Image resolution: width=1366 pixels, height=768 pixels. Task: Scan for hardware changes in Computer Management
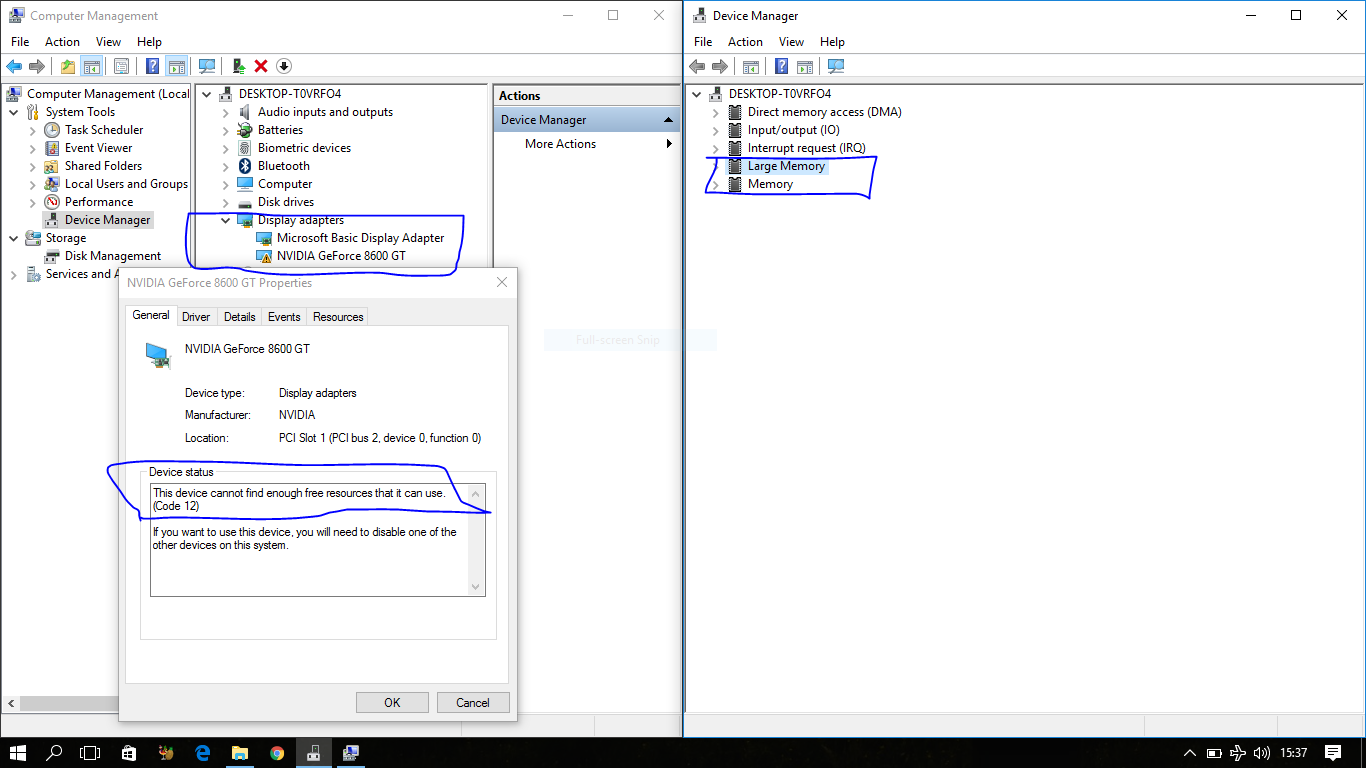(207, 66)
